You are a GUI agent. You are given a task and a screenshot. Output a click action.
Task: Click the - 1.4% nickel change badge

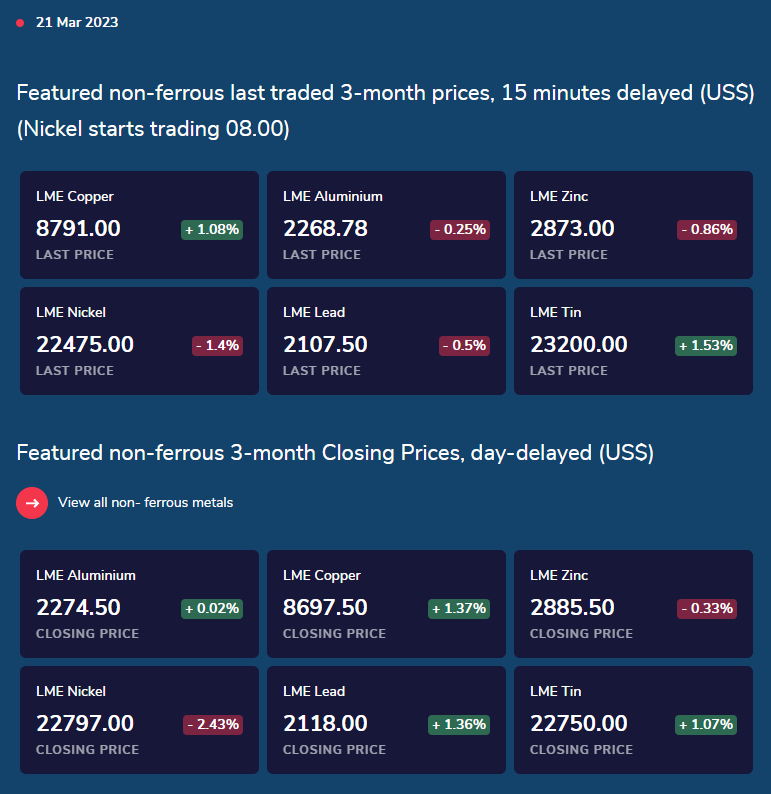[x=217, y=345]
